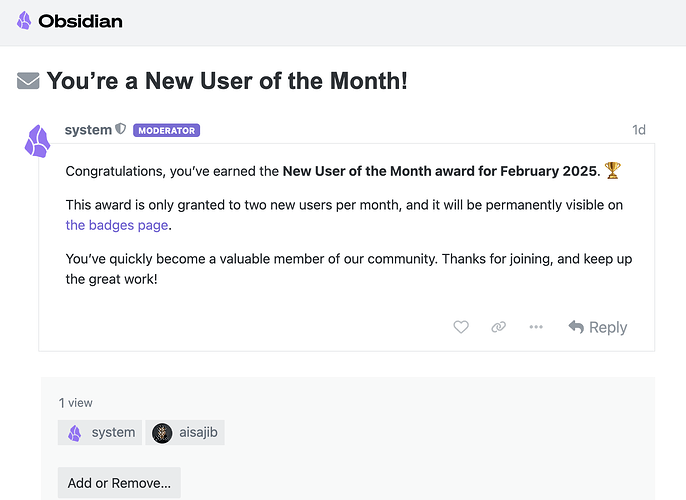
Task: Click the Obsidian crystal logo in header
Action: pos(24,21)
